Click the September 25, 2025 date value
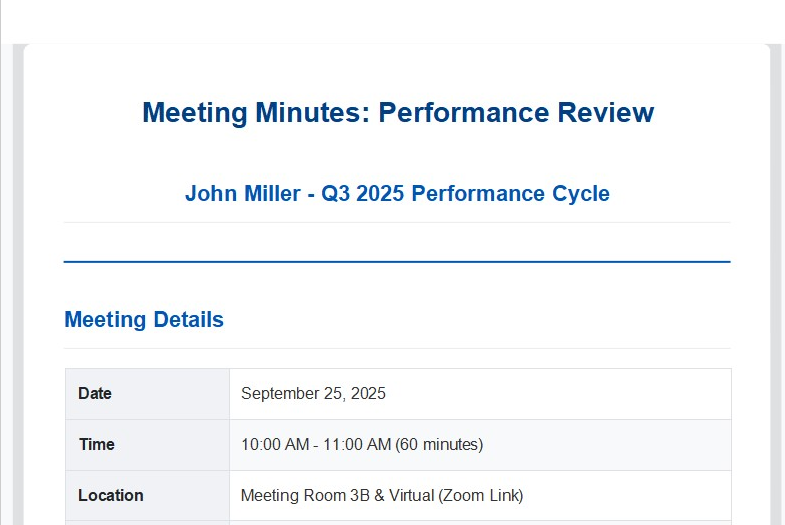785x525 pixels. coord(313,393)
